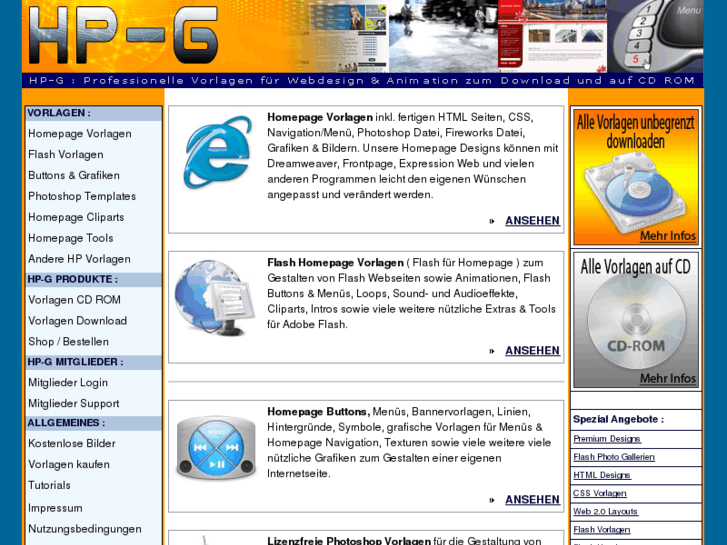Select Buttons & Grafiken menu entry
This screenshot has height=545, width=727.
[x=74, y=175]
